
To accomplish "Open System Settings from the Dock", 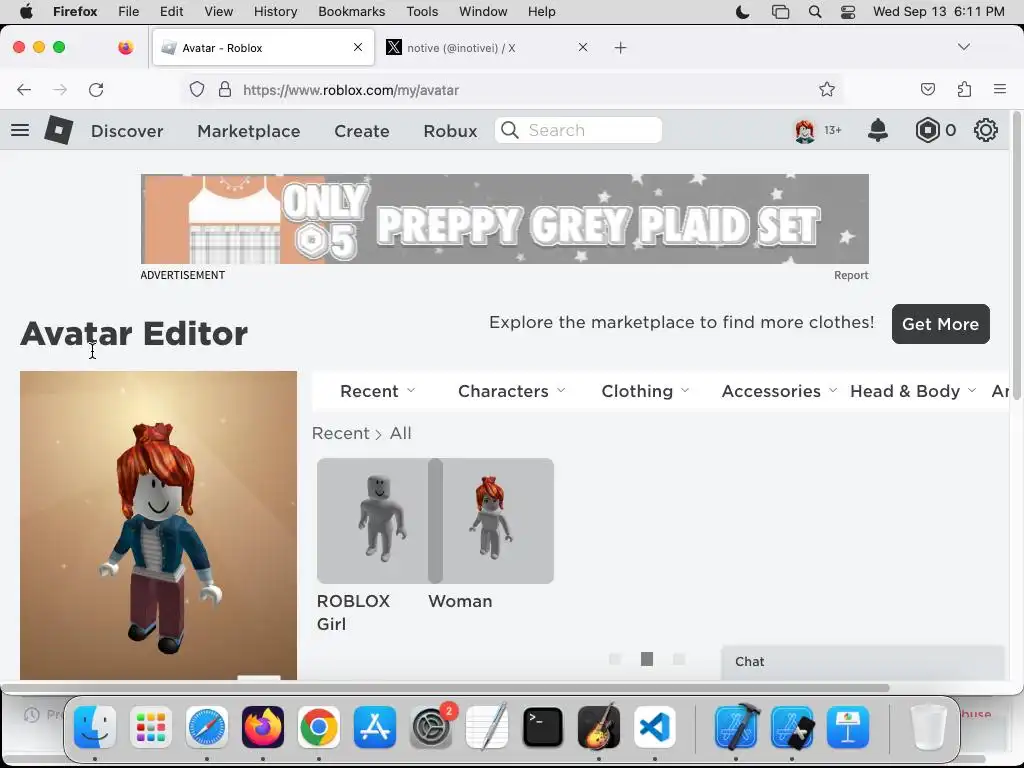I will [x=431, y=727].
